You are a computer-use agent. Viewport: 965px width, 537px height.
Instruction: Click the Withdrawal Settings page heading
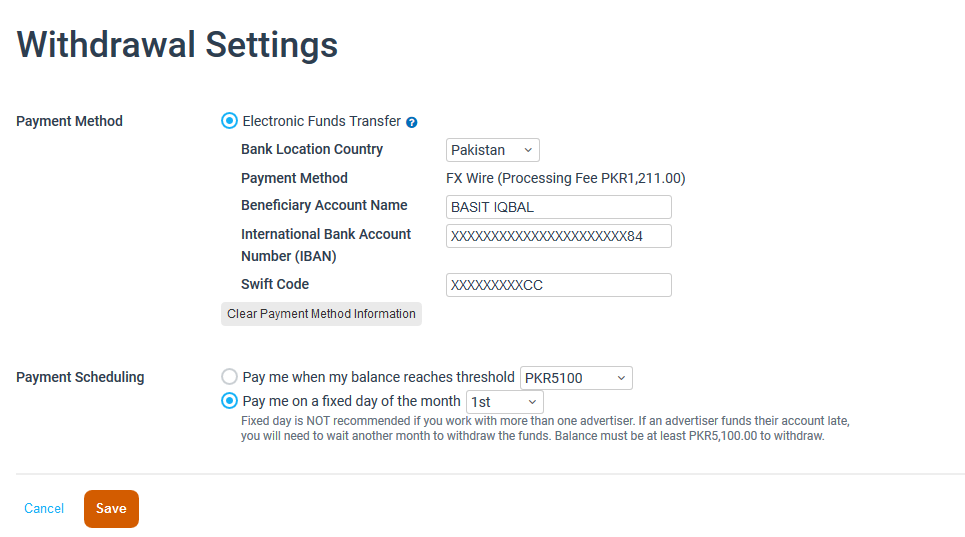(x=177, y=45)
